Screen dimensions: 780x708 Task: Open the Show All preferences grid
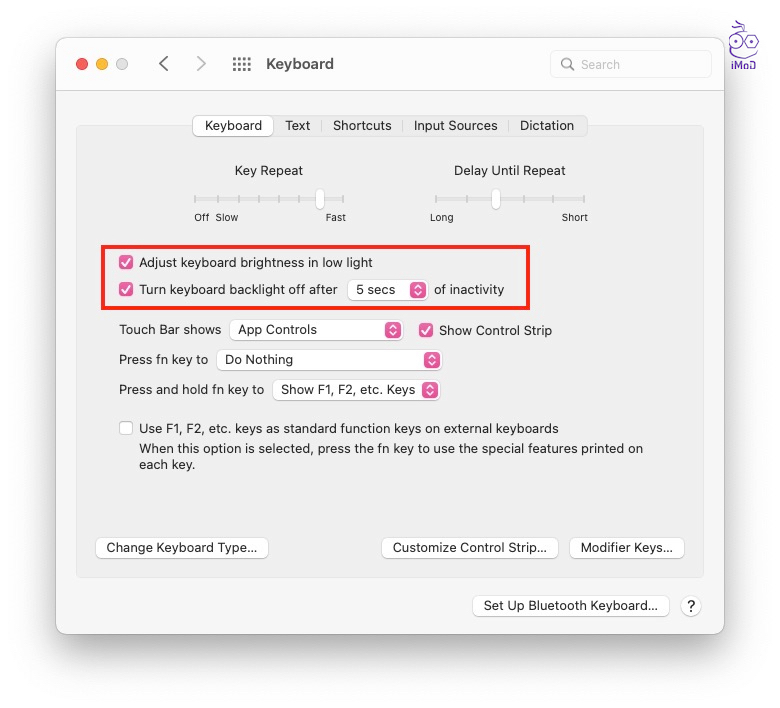(x=242, y=64)
